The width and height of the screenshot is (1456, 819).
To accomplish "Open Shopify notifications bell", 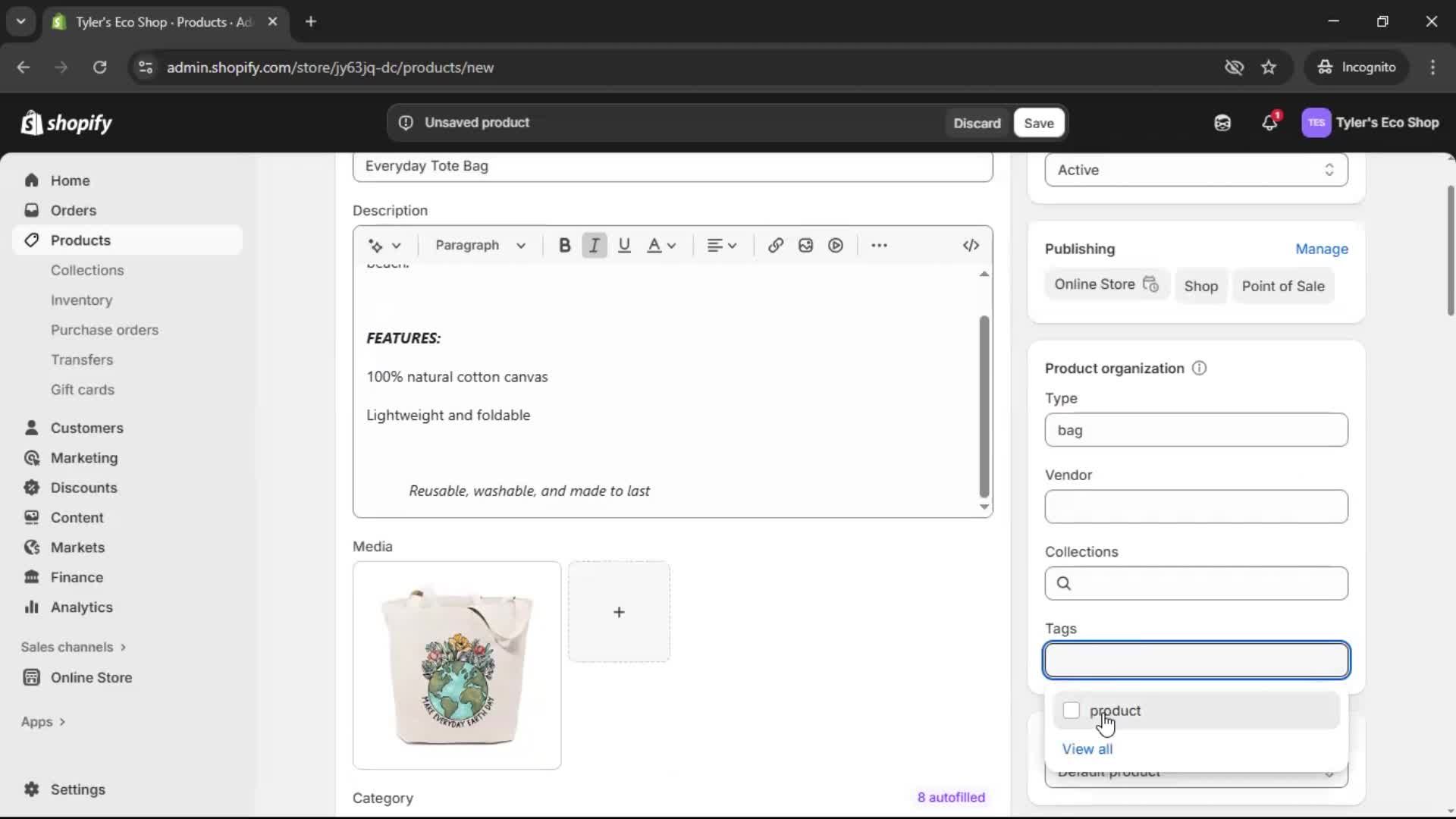I will point(1270,122).
